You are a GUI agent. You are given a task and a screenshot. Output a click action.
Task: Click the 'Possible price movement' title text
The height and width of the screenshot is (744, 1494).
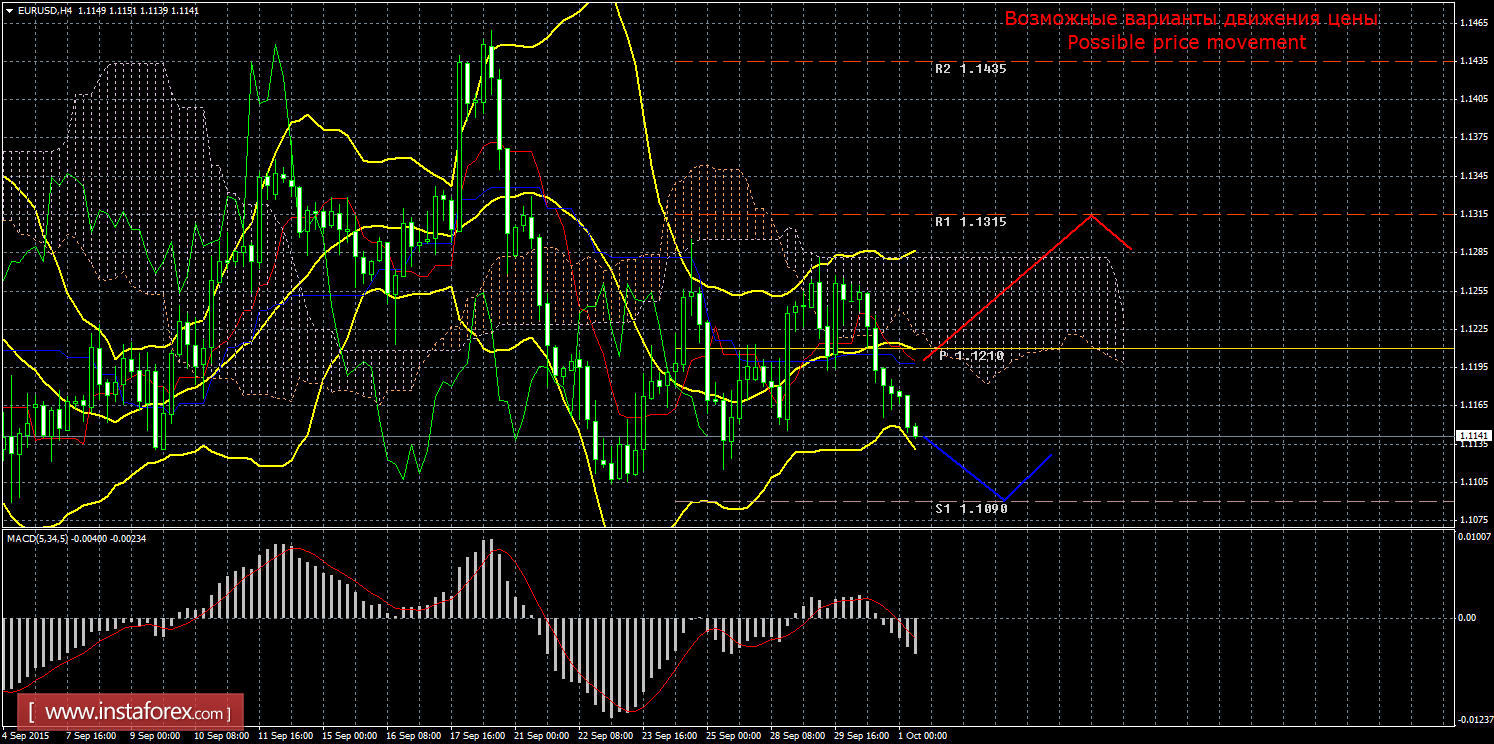click(1186, 43)
